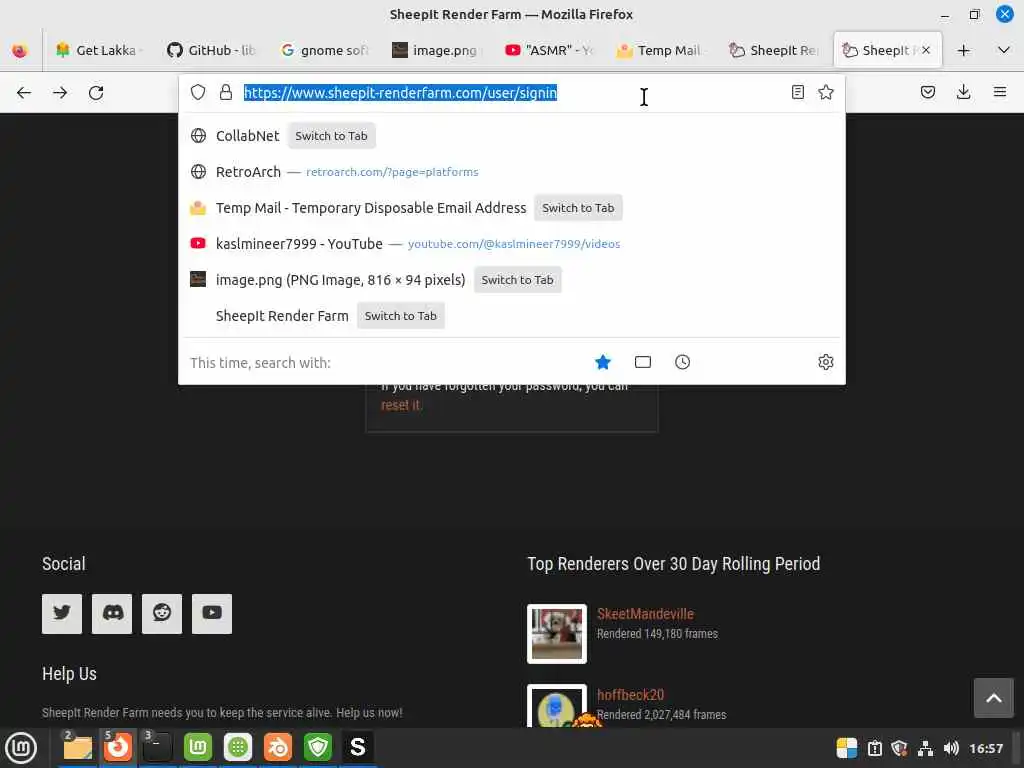Open SkeetMandeville renderer profile
This screenshot has height=768, width=1024.
pos(645,614)
